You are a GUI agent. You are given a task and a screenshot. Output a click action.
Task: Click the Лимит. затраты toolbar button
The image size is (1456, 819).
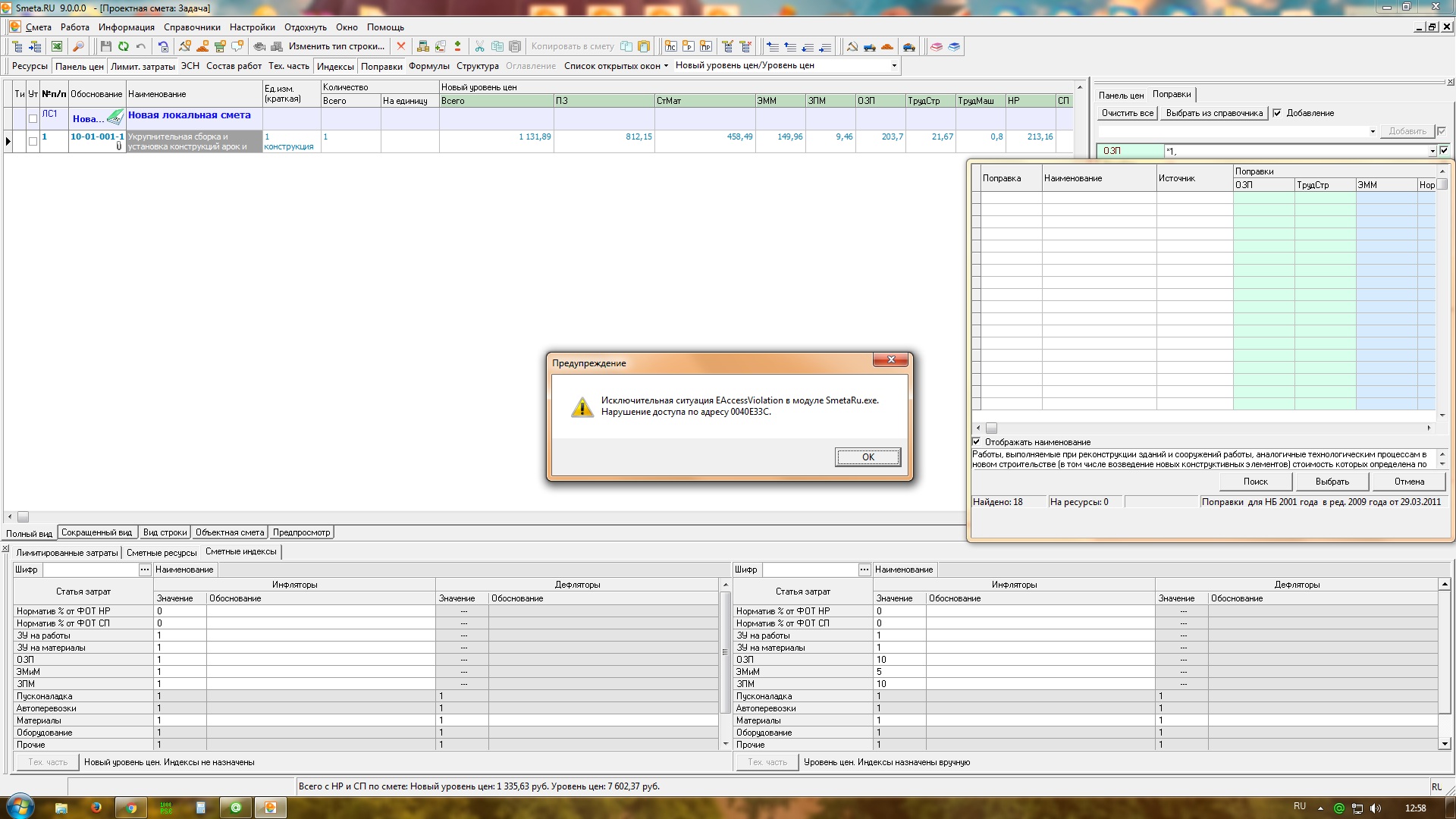(143, 66)
